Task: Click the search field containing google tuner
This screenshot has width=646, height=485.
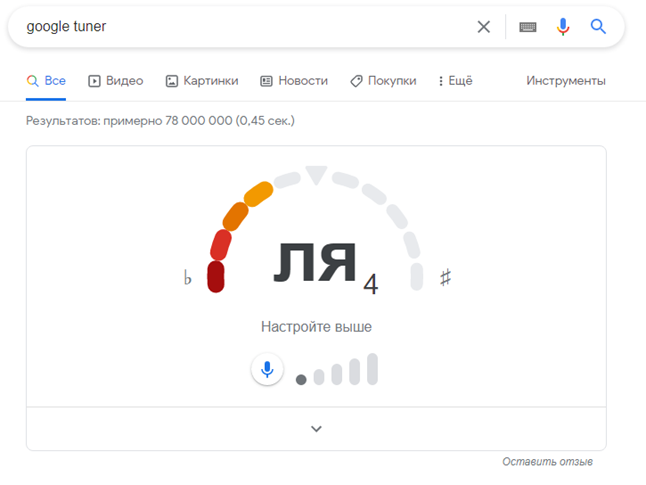Action: coord(240,27)
